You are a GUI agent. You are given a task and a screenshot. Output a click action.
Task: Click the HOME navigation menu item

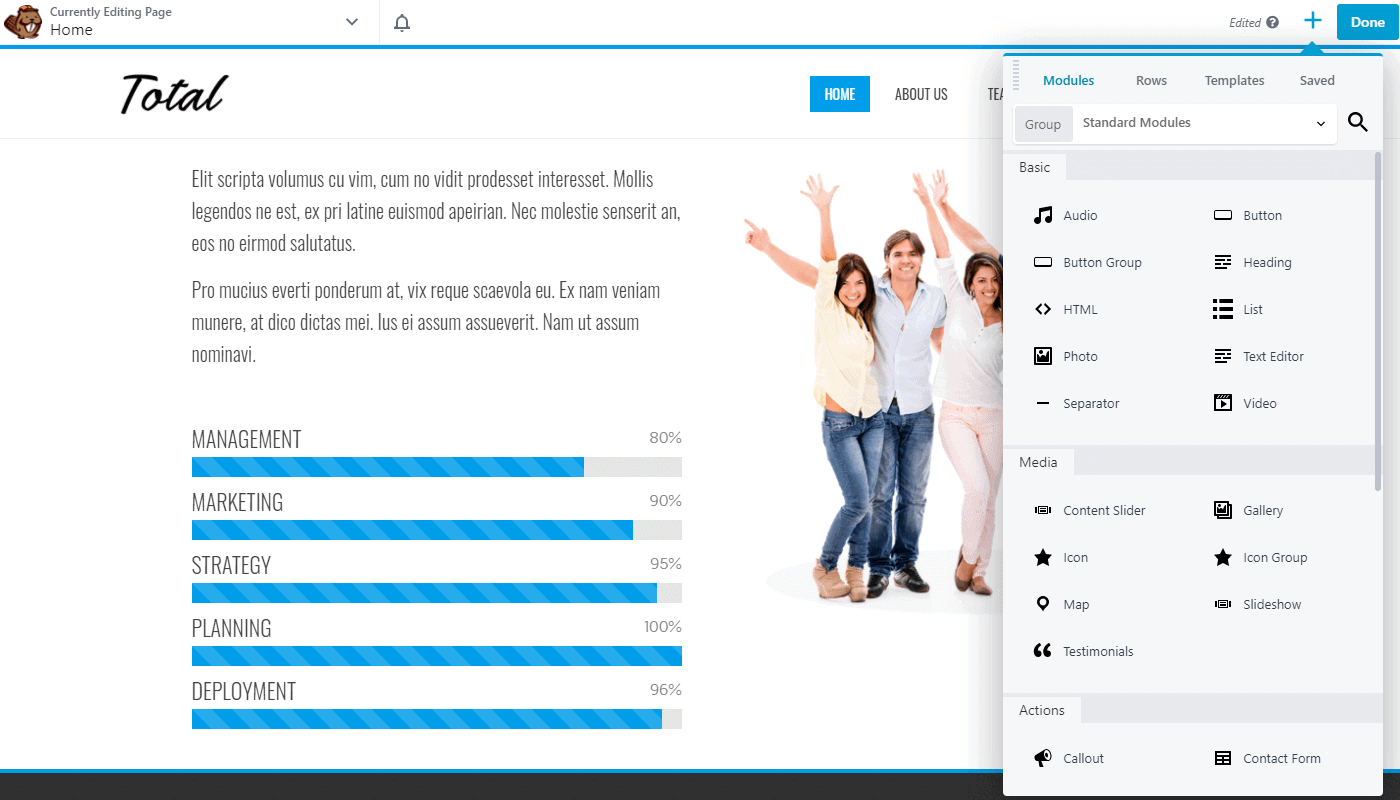[x=840, y=94]
